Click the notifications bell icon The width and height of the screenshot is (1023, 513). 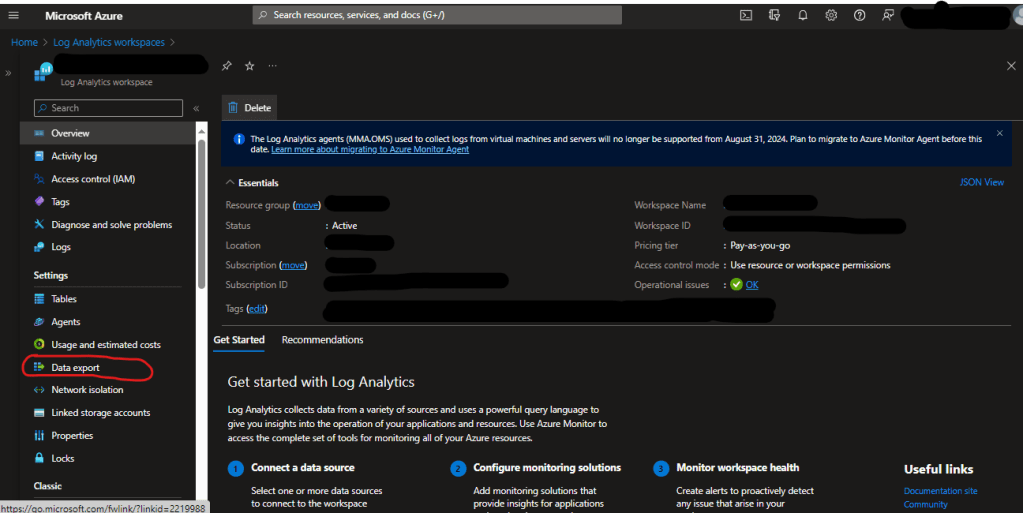(802, 15)
